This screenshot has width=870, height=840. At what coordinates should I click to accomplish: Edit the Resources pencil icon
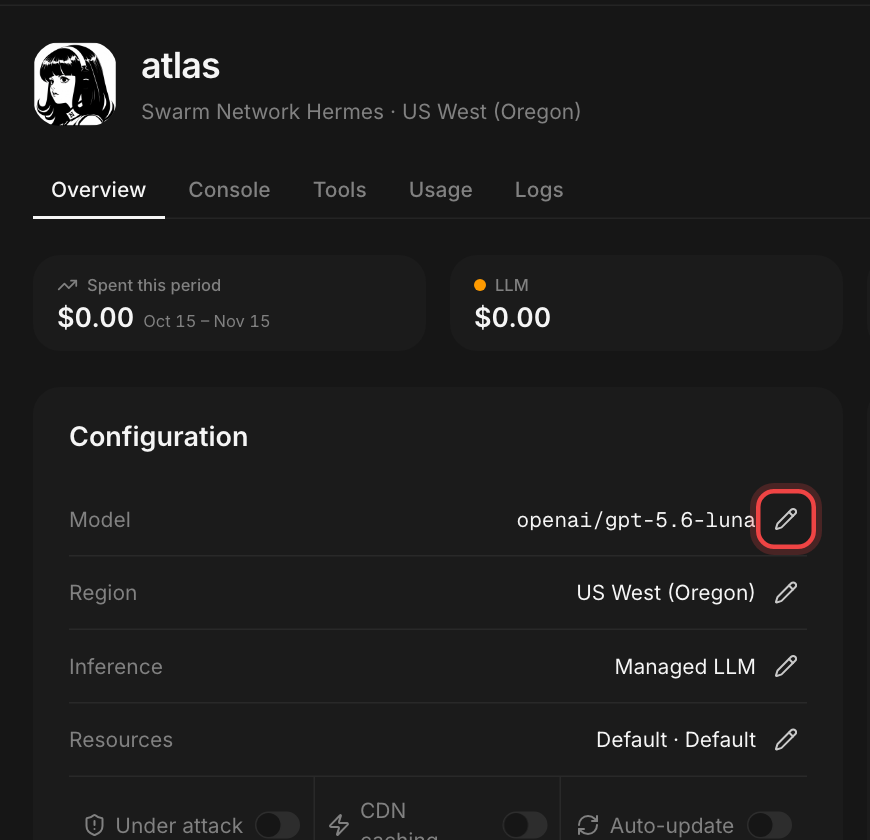click(786, 739)
